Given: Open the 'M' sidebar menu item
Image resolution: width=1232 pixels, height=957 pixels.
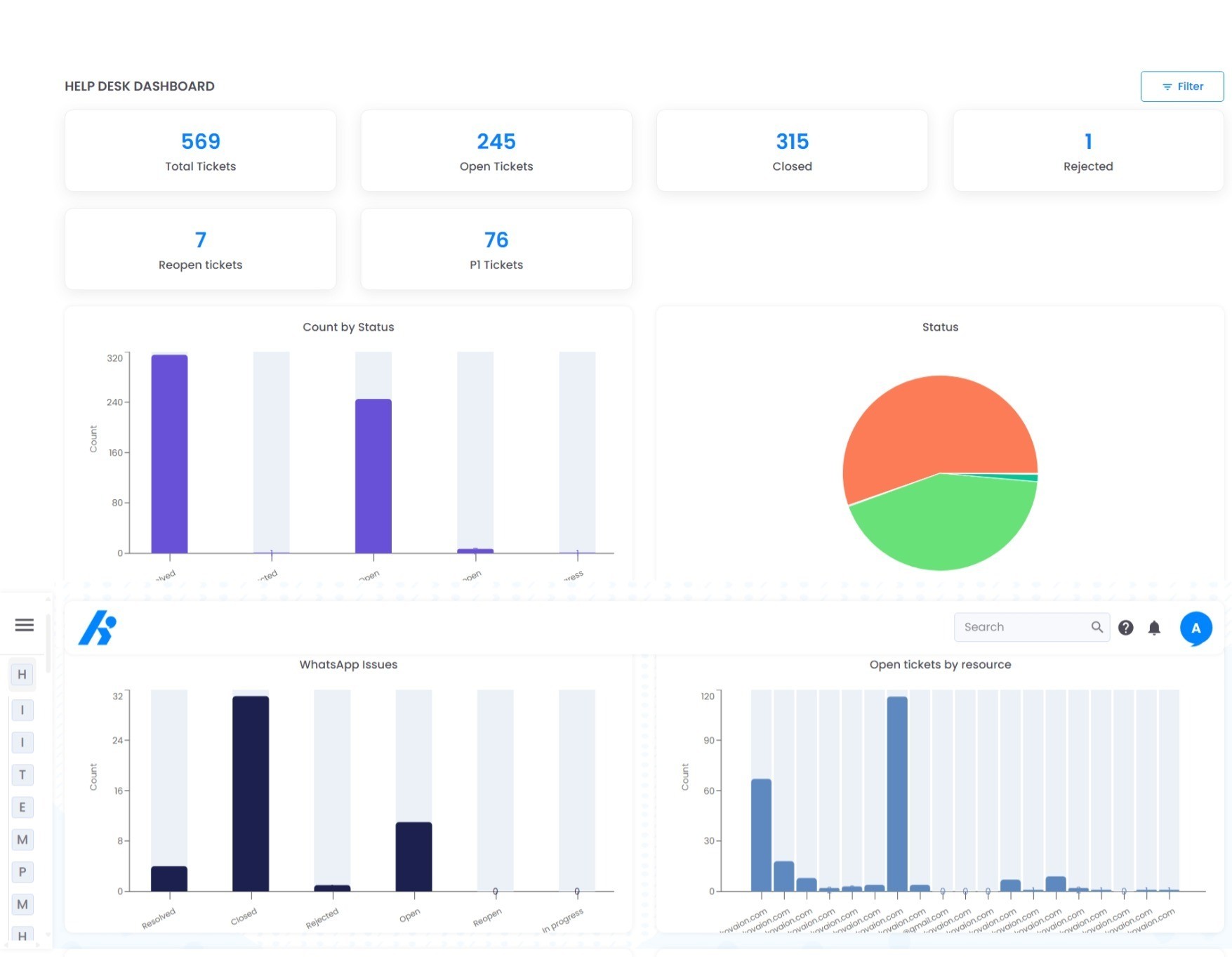Looking at the screenshot, I should 22,839.
